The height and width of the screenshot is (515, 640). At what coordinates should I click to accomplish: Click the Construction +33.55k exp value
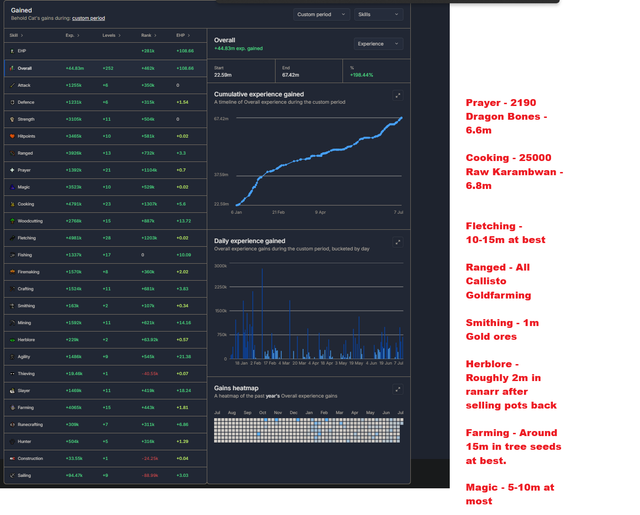tap(74, 458)
